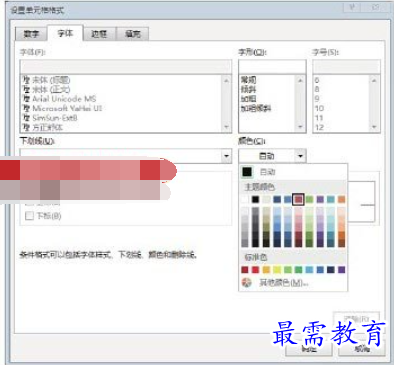The image size is (394, 365).
Task: Pick the selected red theme color swatch
Action: click(x=299, y=199)
